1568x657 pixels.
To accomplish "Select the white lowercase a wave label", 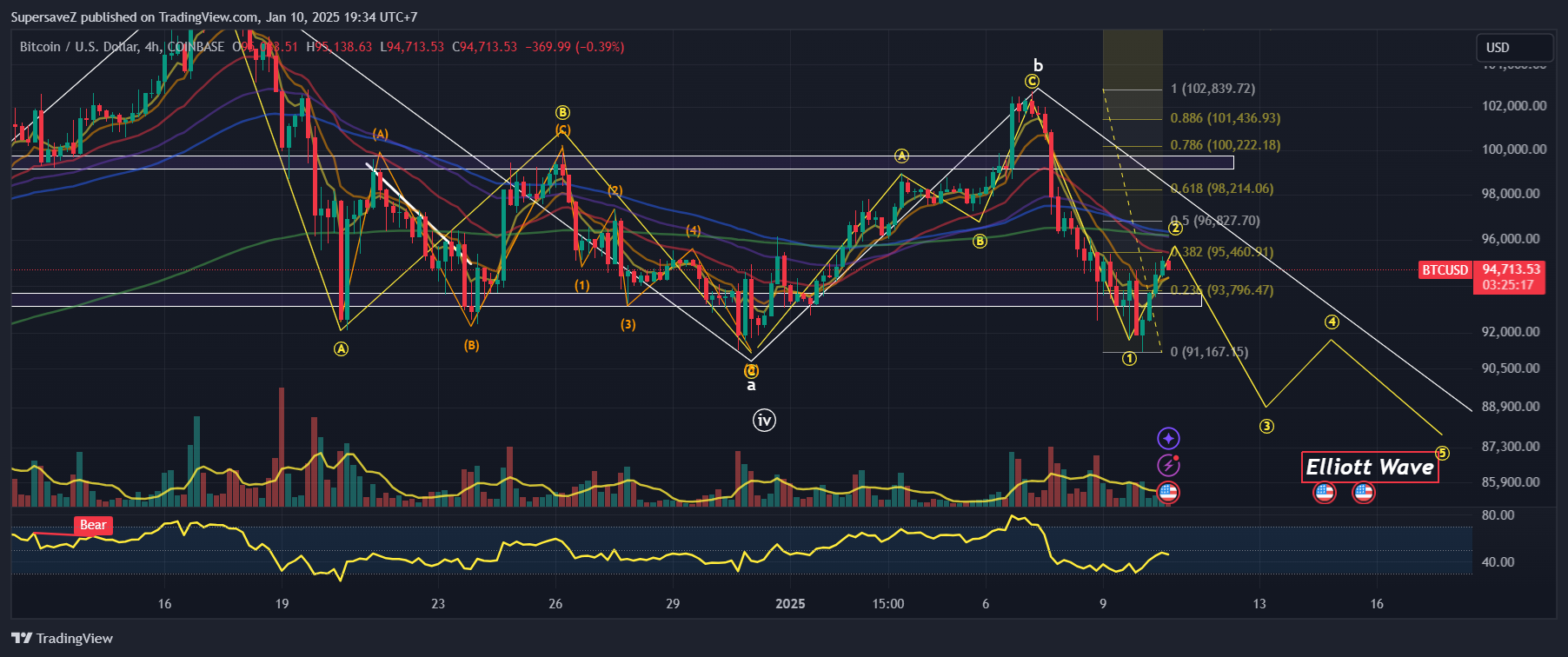I will 752,385.
